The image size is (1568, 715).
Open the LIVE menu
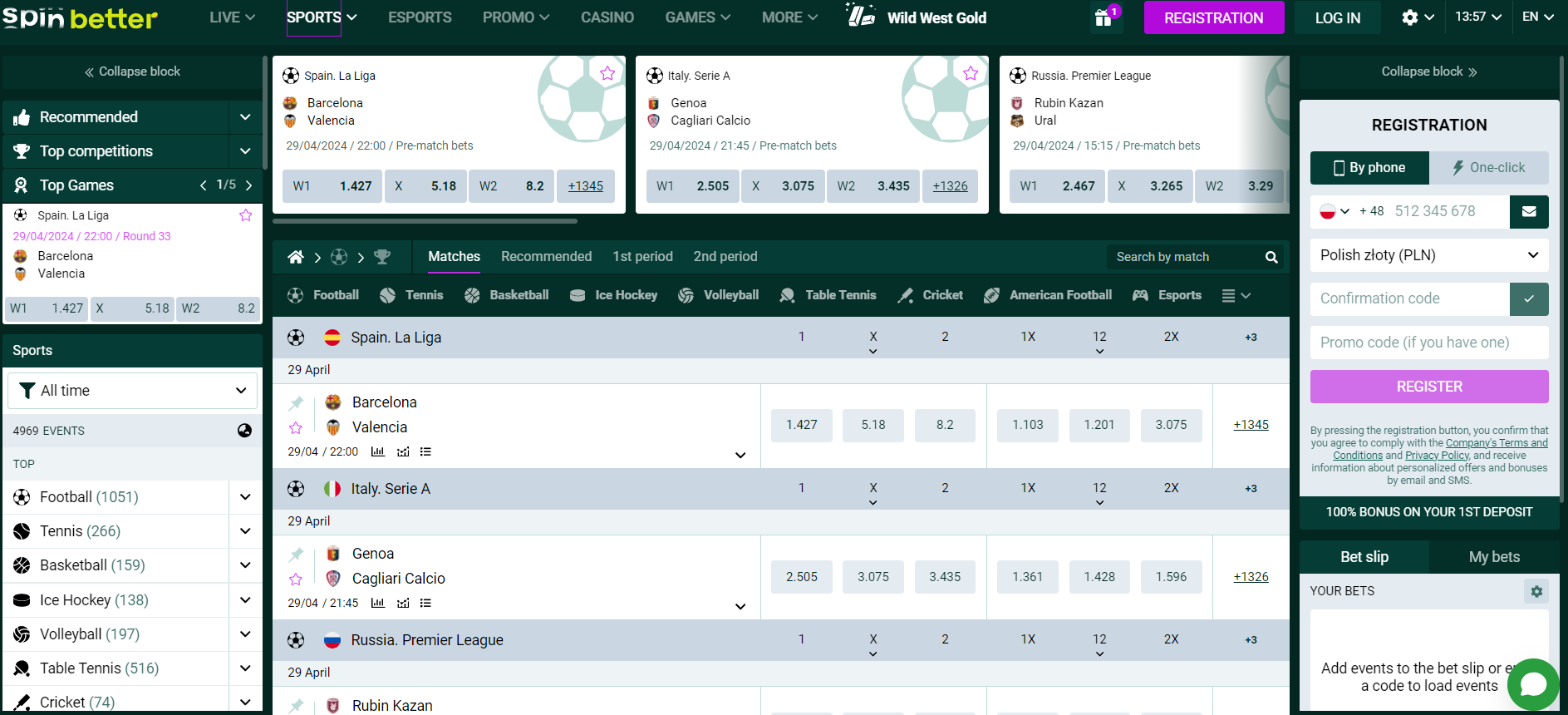click(232, 17)
